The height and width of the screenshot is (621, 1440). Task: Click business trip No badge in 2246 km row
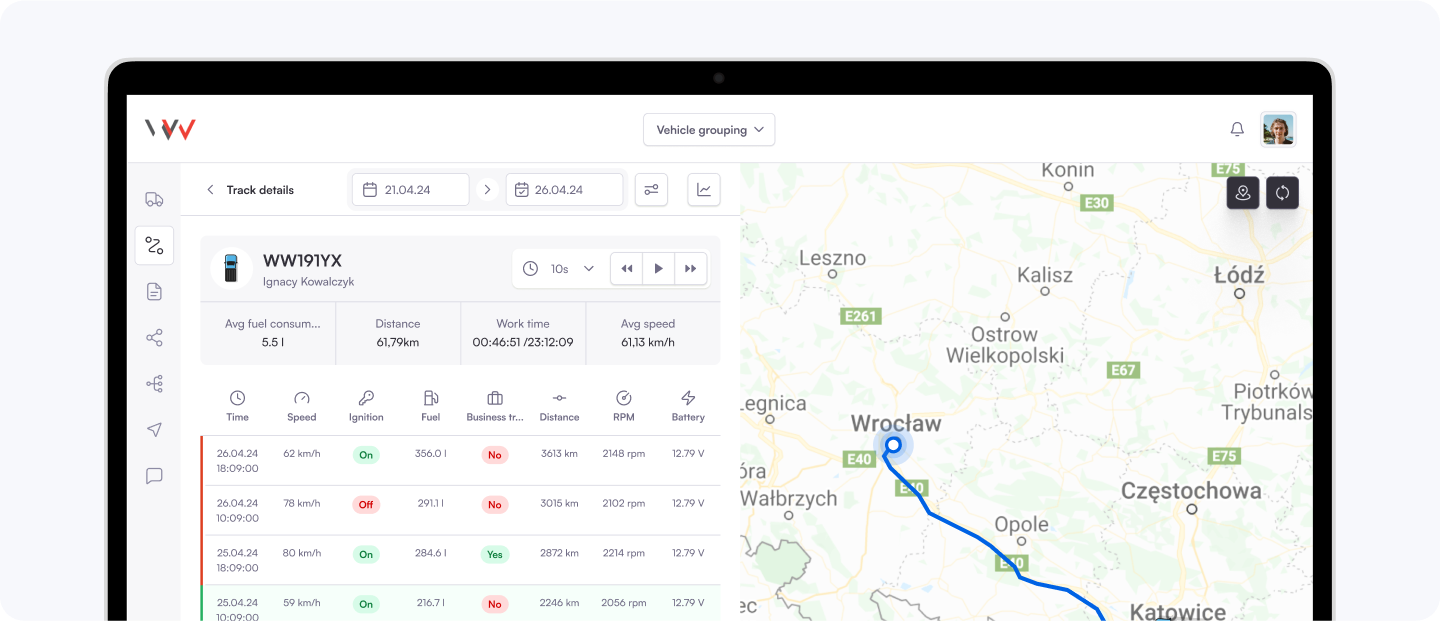click(x=494, y=604)
